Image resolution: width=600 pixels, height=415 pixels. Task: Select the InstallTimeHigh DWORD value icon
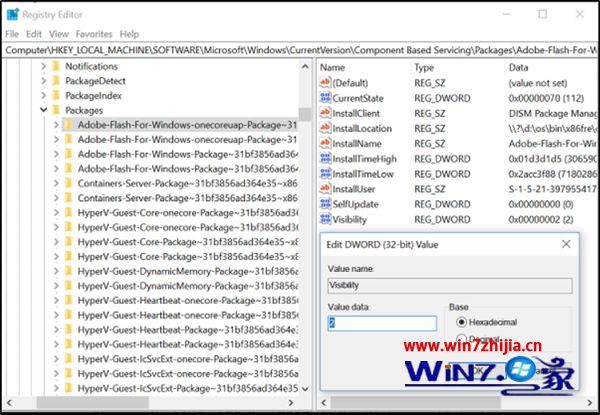[325, 158]
